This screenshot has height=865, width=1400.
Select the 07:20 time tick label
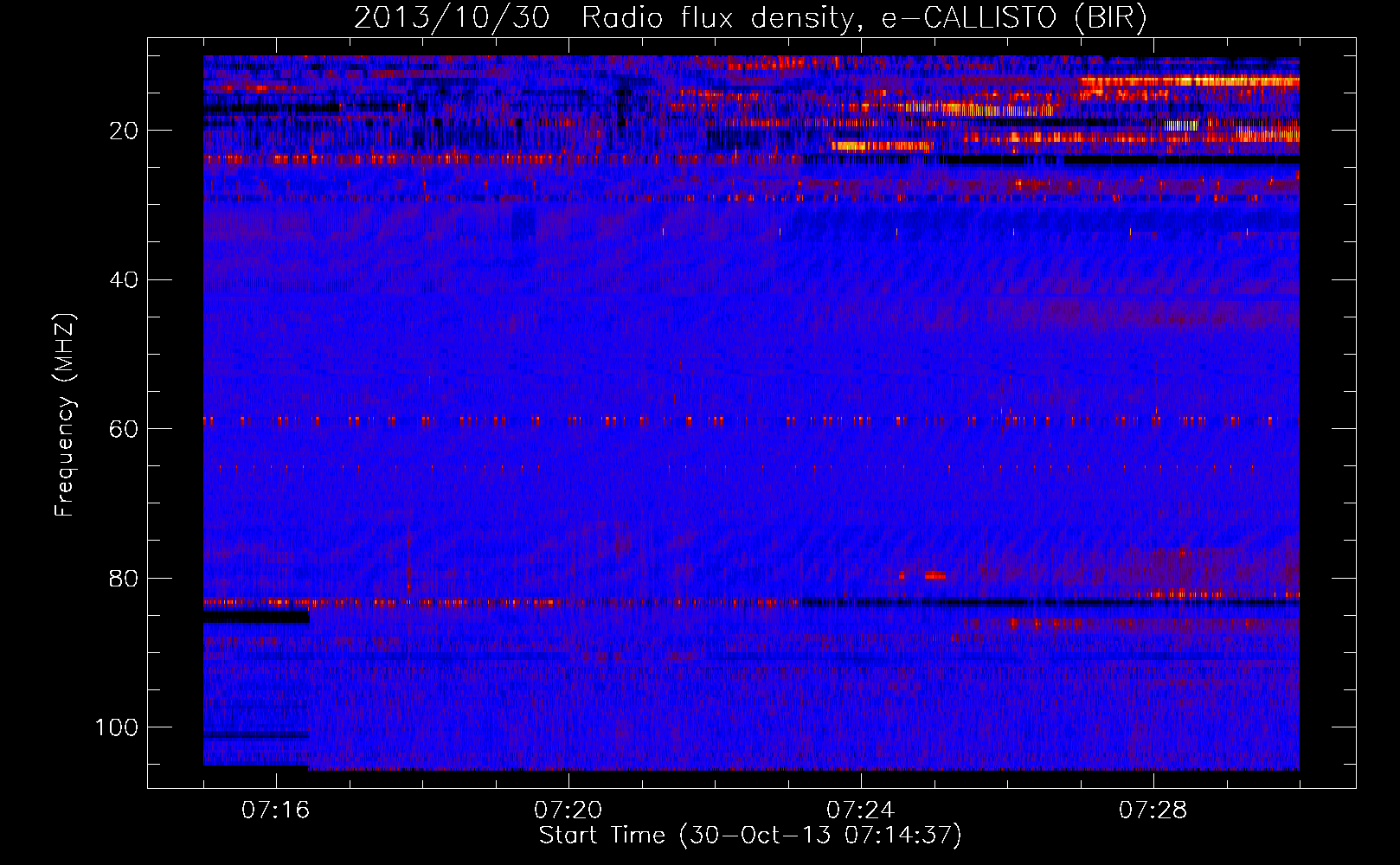(x=568, y=811)
